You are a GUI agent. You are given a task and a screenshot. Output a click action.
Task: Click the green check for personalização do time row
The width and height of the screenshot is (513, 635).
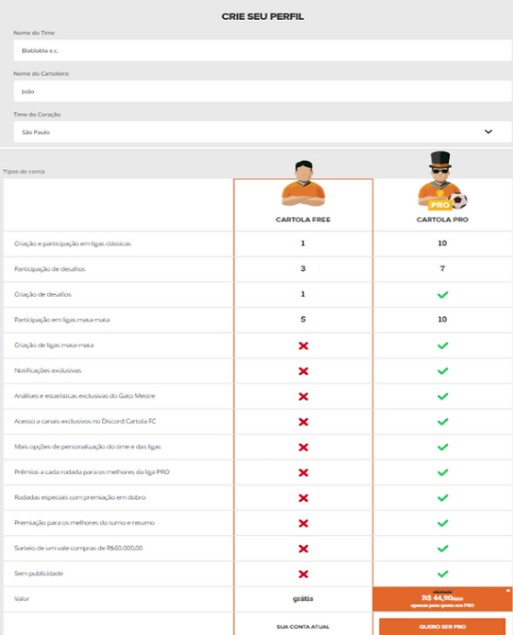[x=443, y=447]
